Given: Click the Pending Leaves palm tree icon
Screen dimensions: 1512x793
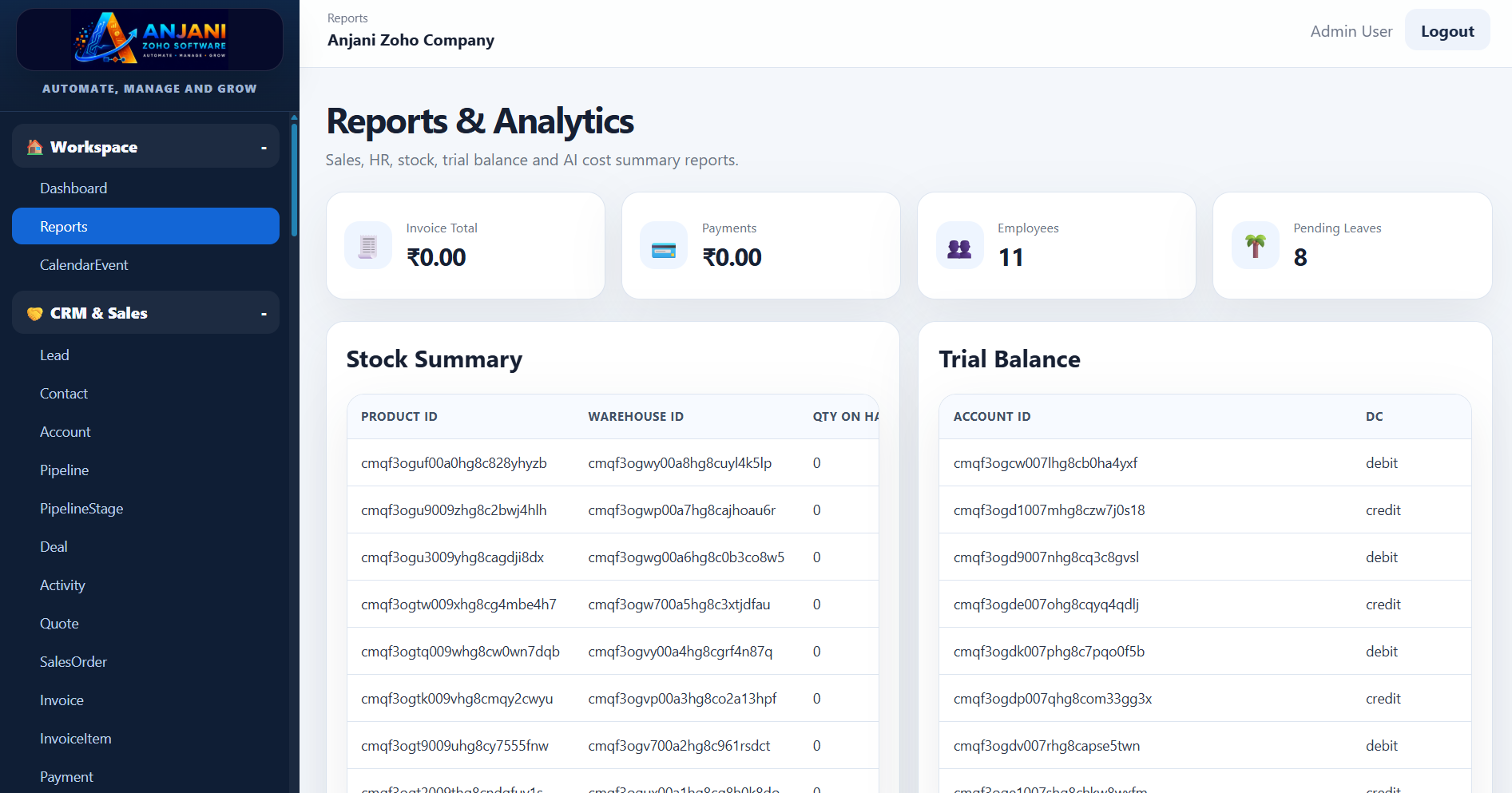Looking at the screenshot, I should click(1256, 245).
